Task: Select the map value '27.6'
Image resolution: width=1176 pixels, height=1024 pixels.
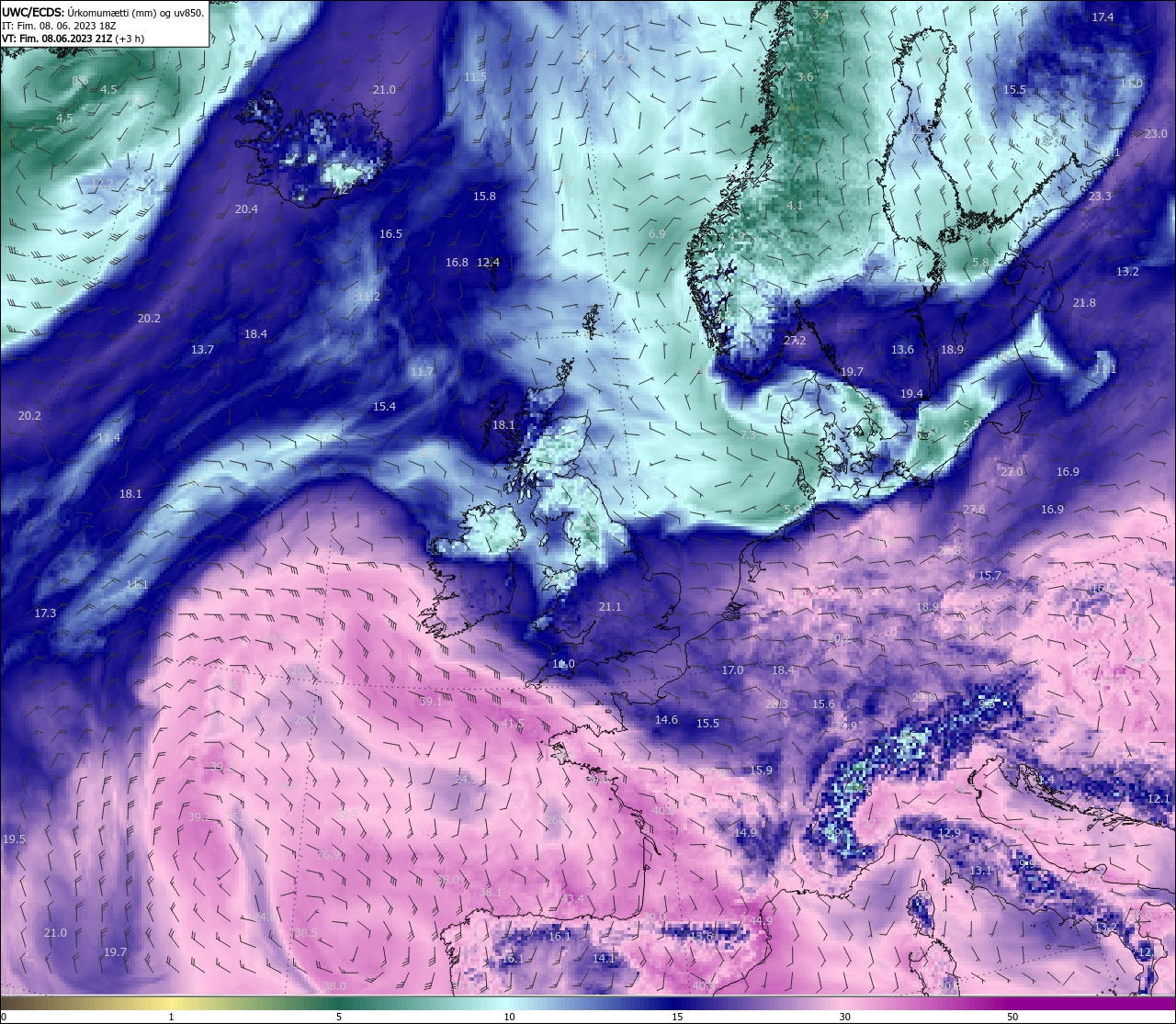Action: coord(974,510)
